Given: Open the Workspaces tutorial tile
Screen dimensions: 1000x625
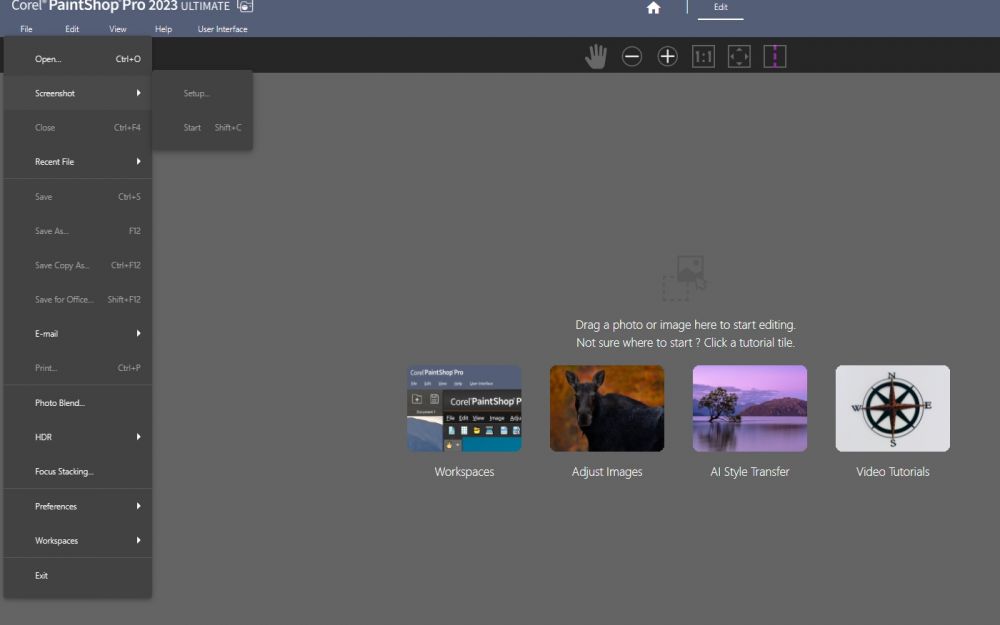Looking at the screenshot, I should [464, 408].
